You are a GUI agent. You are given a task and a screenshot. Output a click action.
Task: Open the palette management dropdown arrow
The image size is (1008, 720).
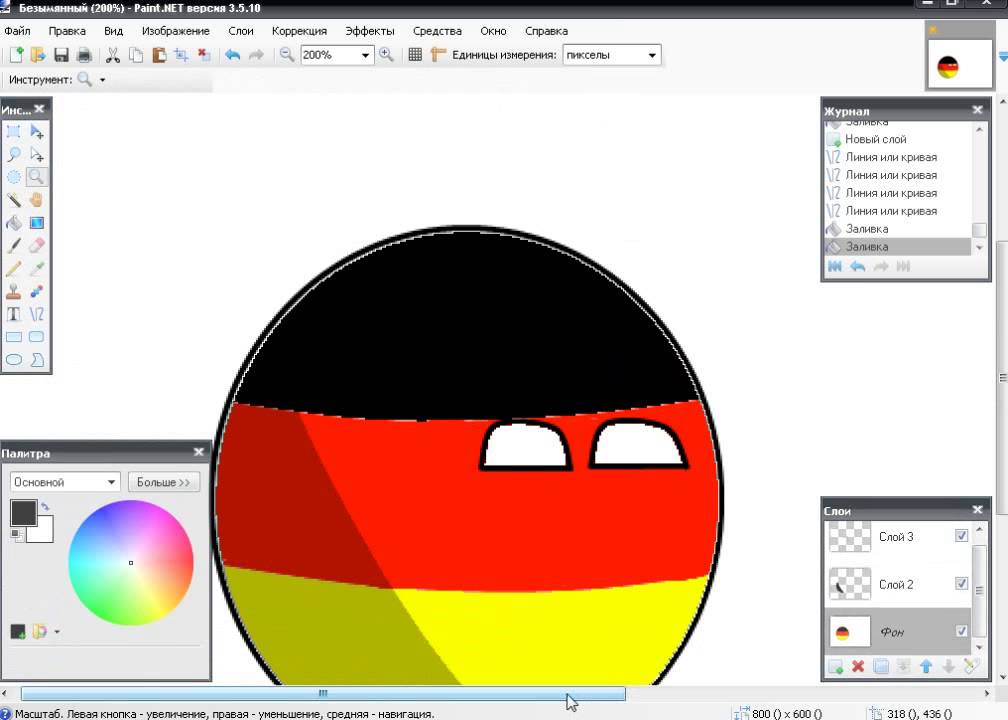click(57, 632)
